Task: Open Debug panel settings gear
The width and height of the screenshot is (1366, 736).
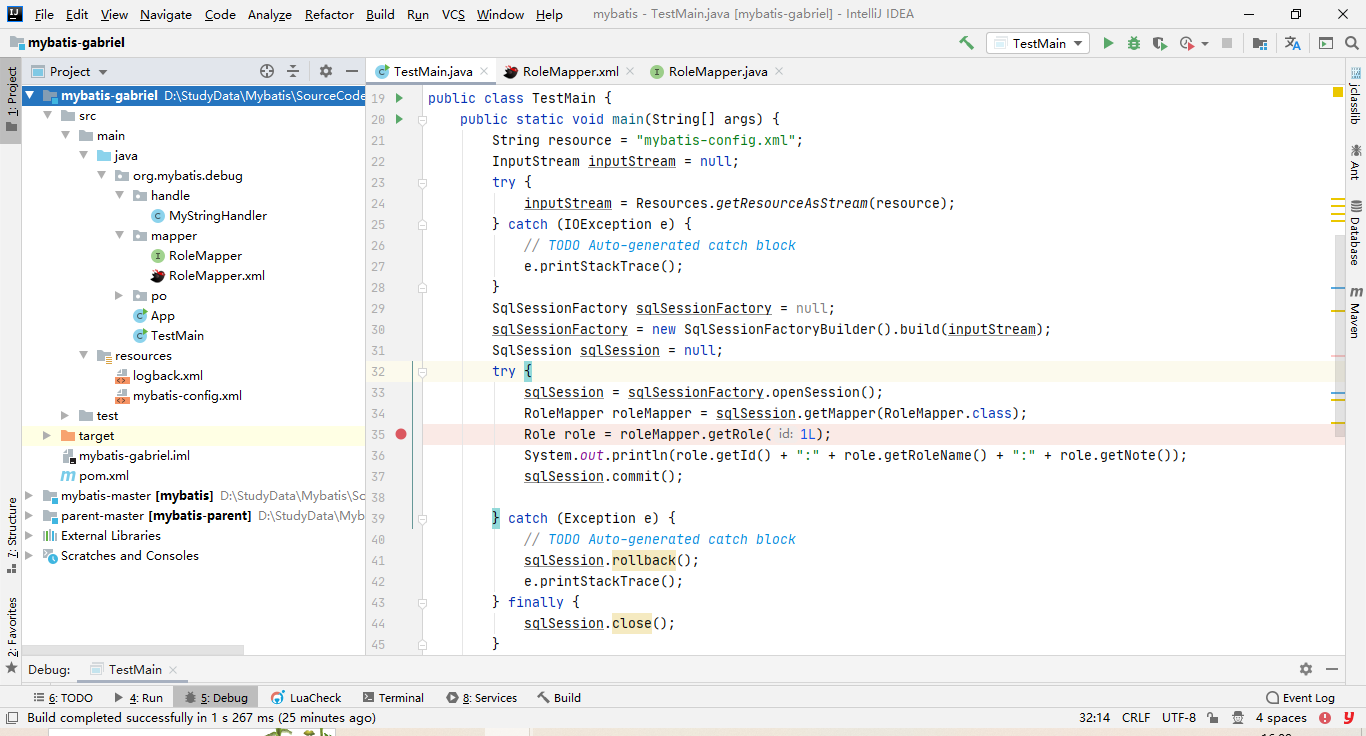Action: (1305, 669)
